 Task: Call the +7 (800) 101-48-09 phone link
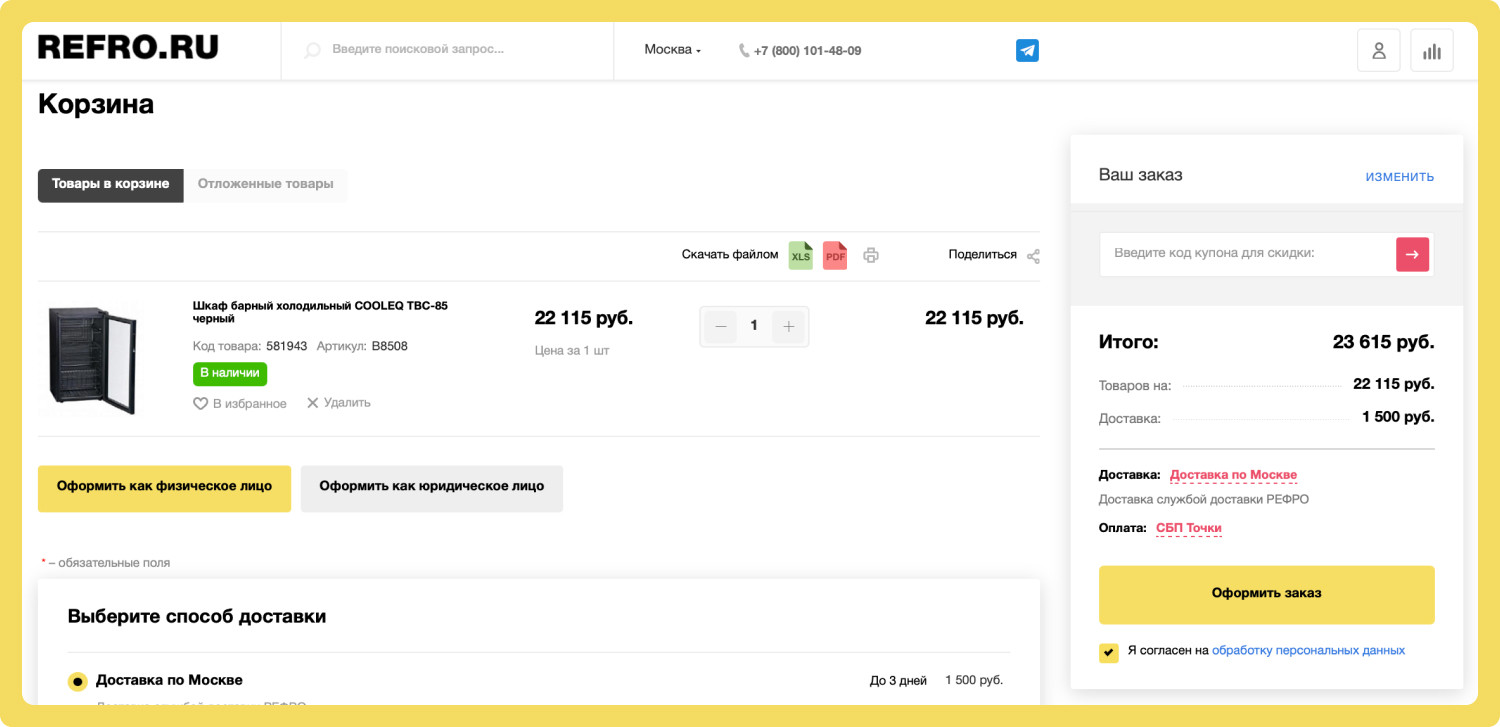(808, 50)
